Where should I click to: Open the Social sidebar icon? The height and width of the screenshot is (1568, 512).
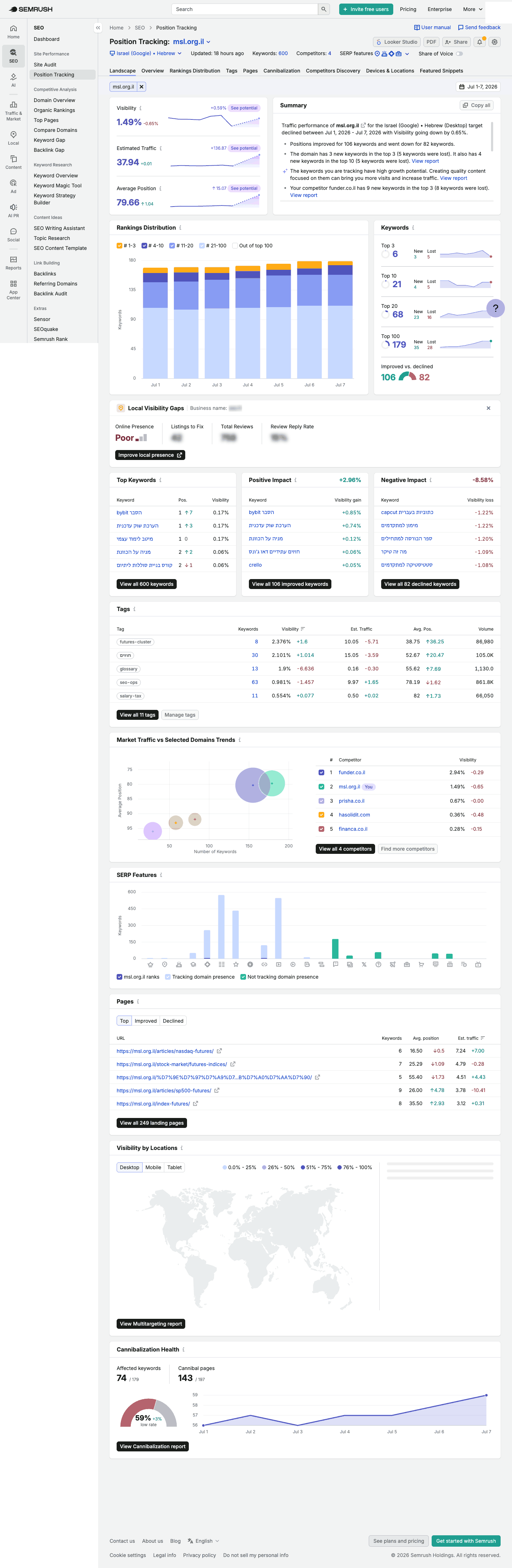click(x=14, y=235)
